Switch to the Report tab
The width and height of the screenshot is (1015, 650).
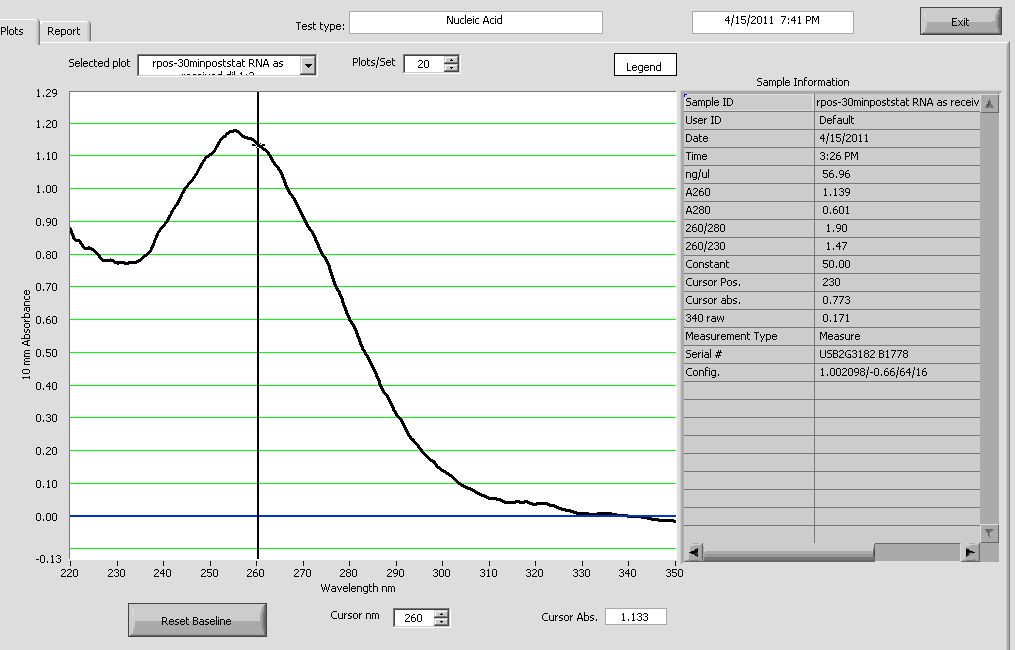click(x=64, y=31)
